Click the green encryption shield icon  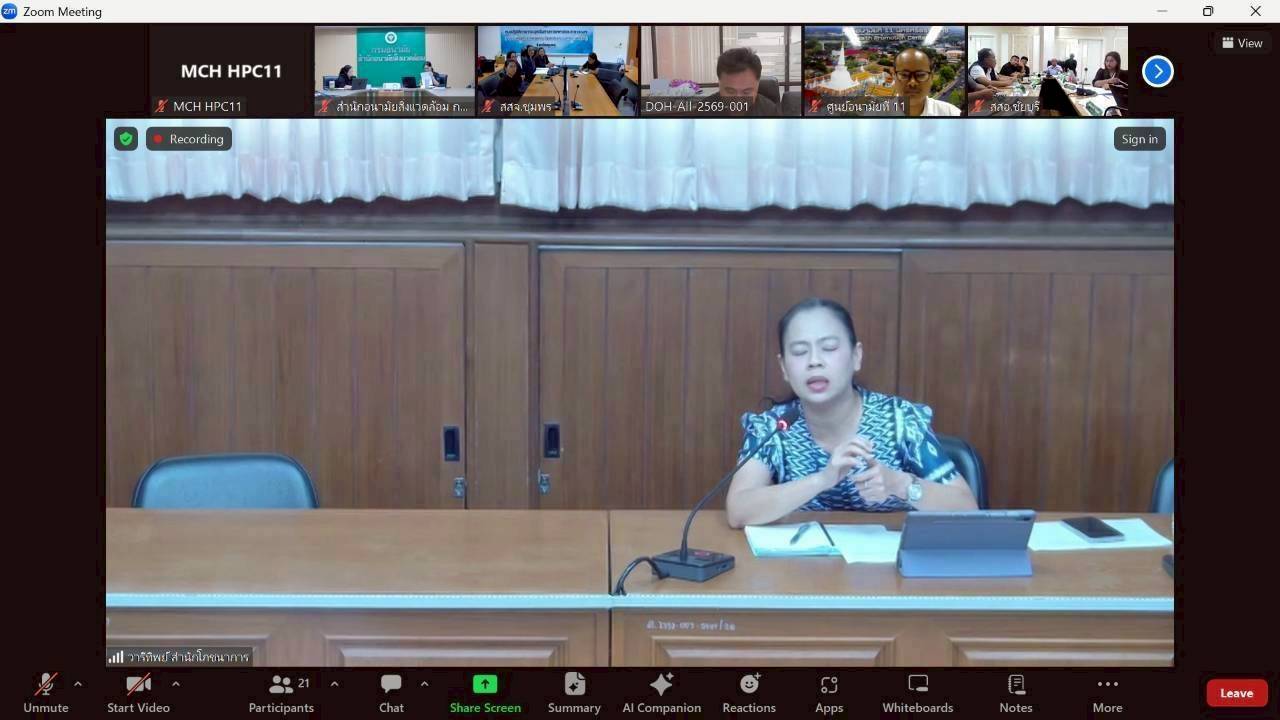126,139
